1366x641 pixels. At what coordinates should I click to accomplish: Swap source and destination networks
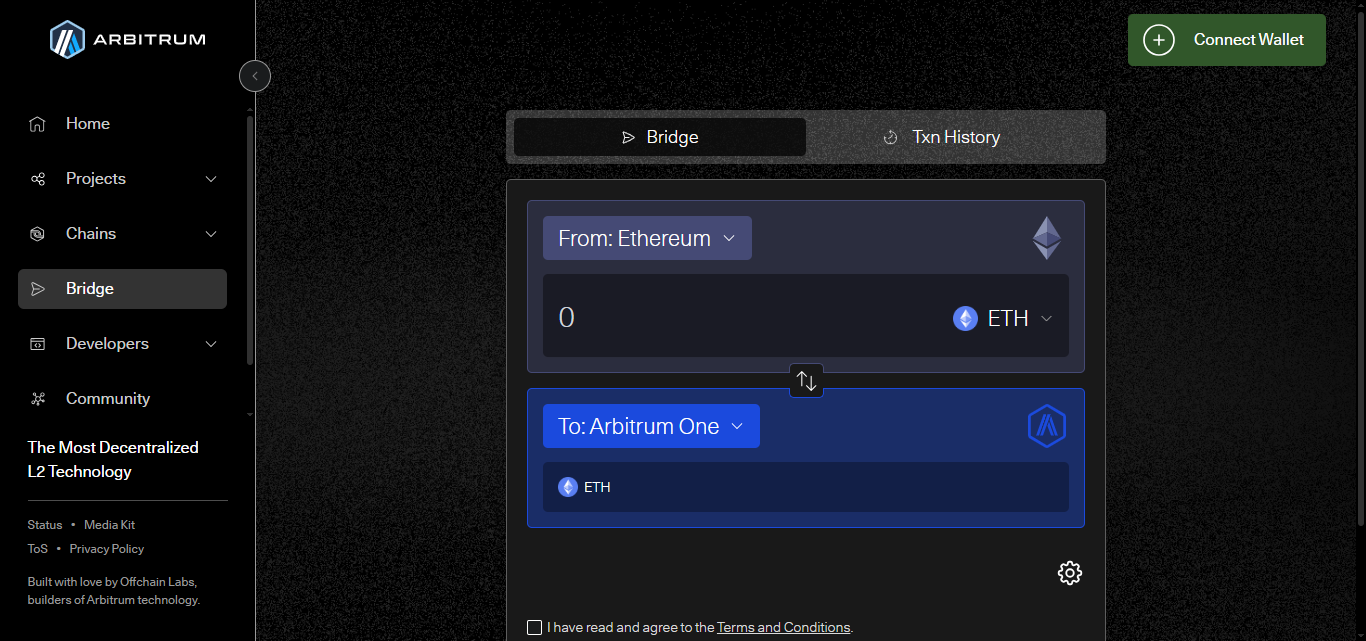click(x=807, y=380)
